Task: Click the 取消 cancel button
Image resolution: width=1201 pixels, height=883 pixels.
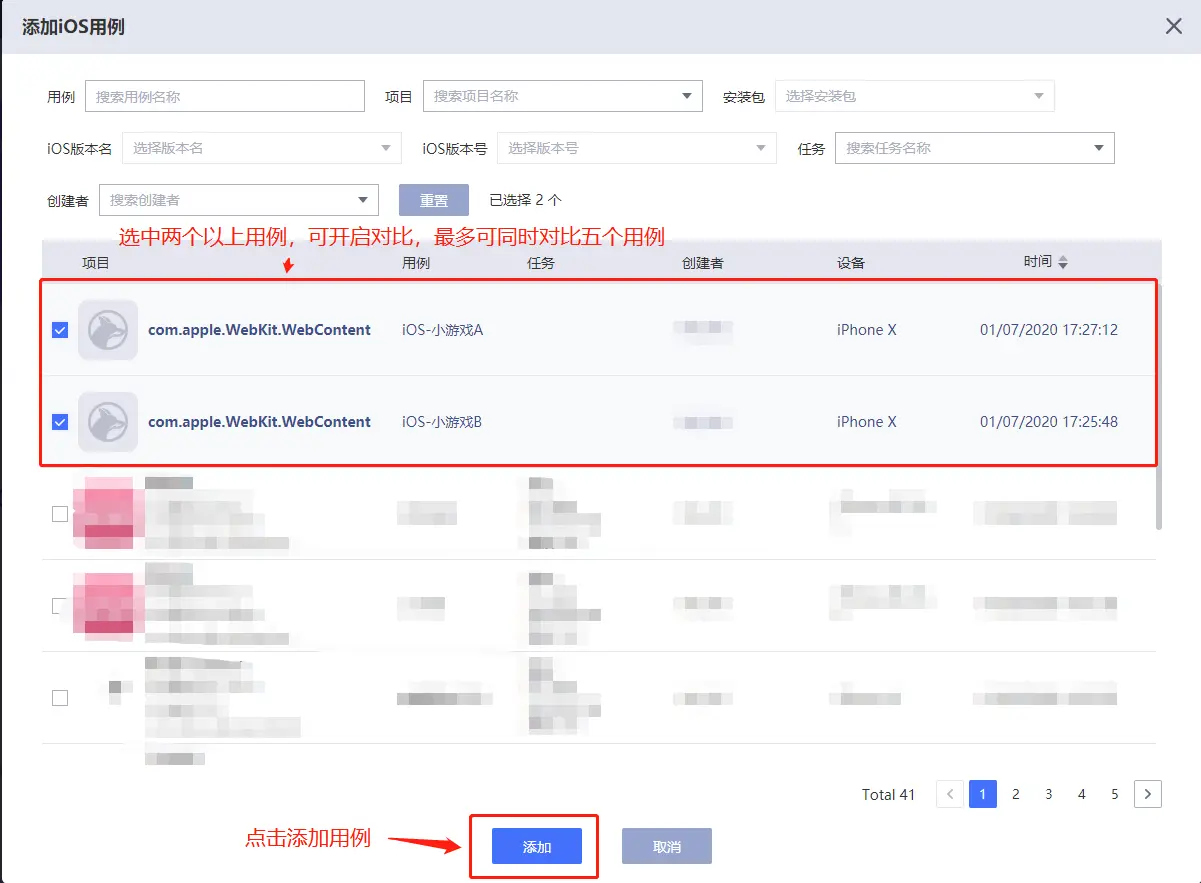Action: point(667,846)
